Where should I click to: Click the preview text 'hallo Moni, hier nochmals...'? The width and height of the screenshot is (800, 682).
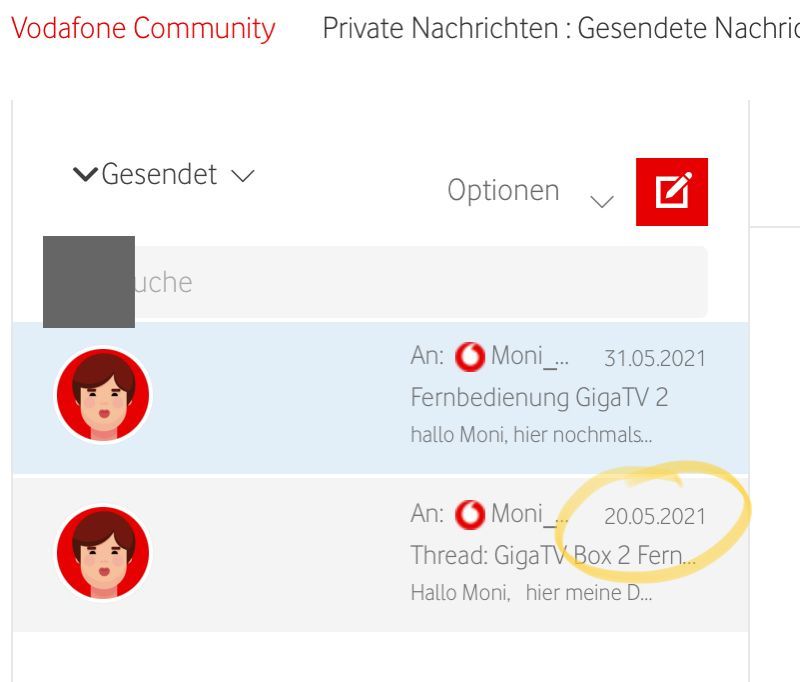tap(531, 435)
